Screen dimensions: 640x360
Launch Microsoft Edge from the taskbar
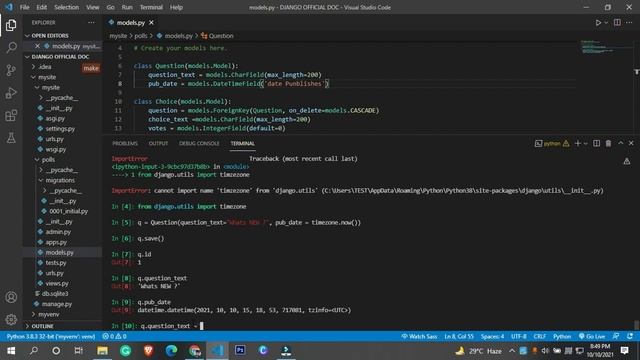tap(171, 351)
